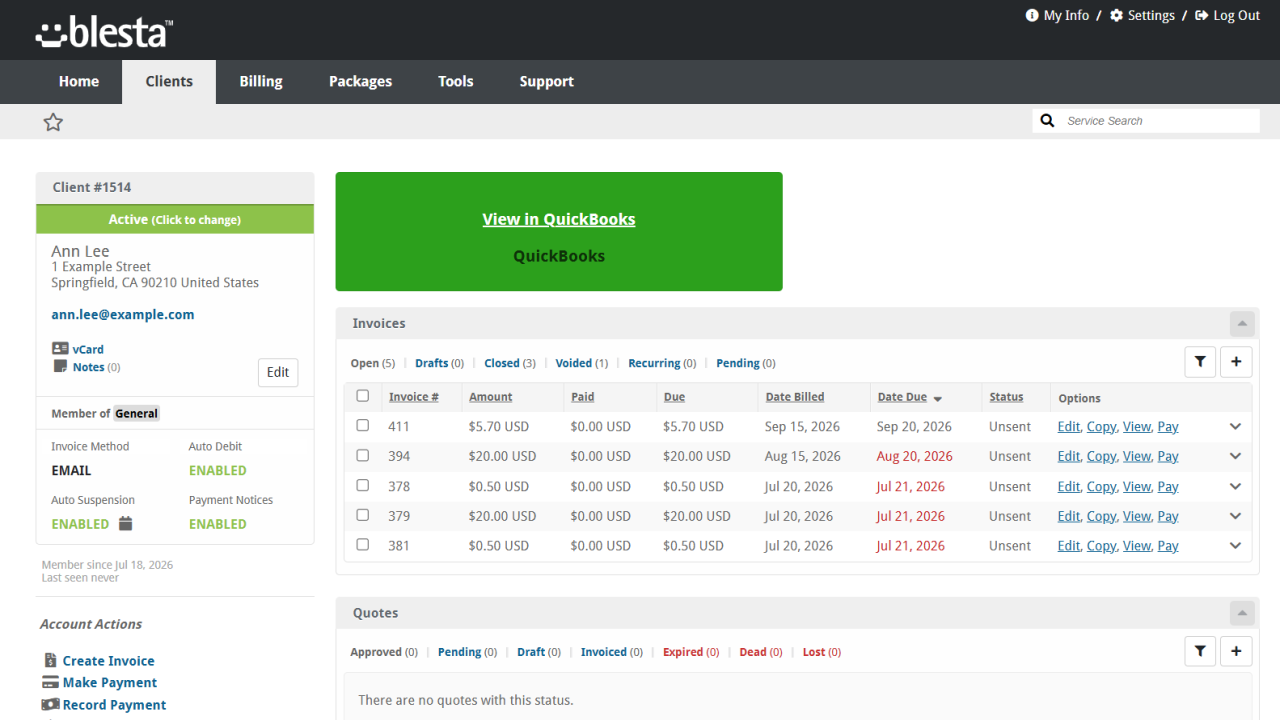Image resolution: width=1280 pixels, height=720 pixels.
Task: Click the General client group label
Action: tap(136, 413)
